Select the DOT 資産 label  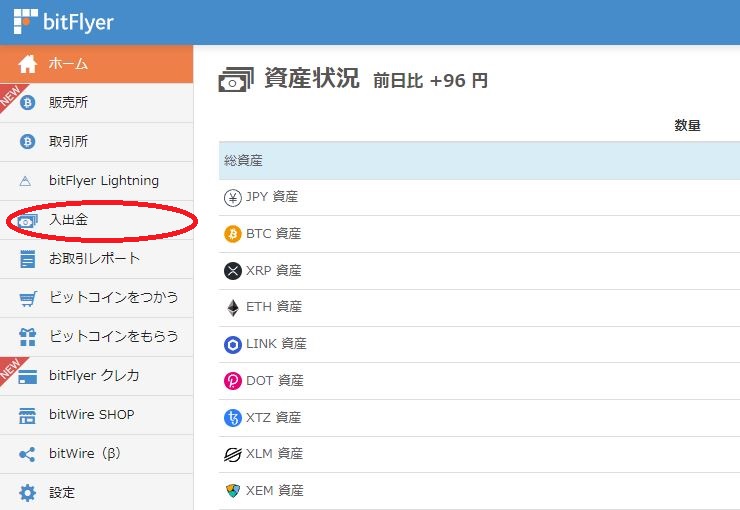coord(275,381)
